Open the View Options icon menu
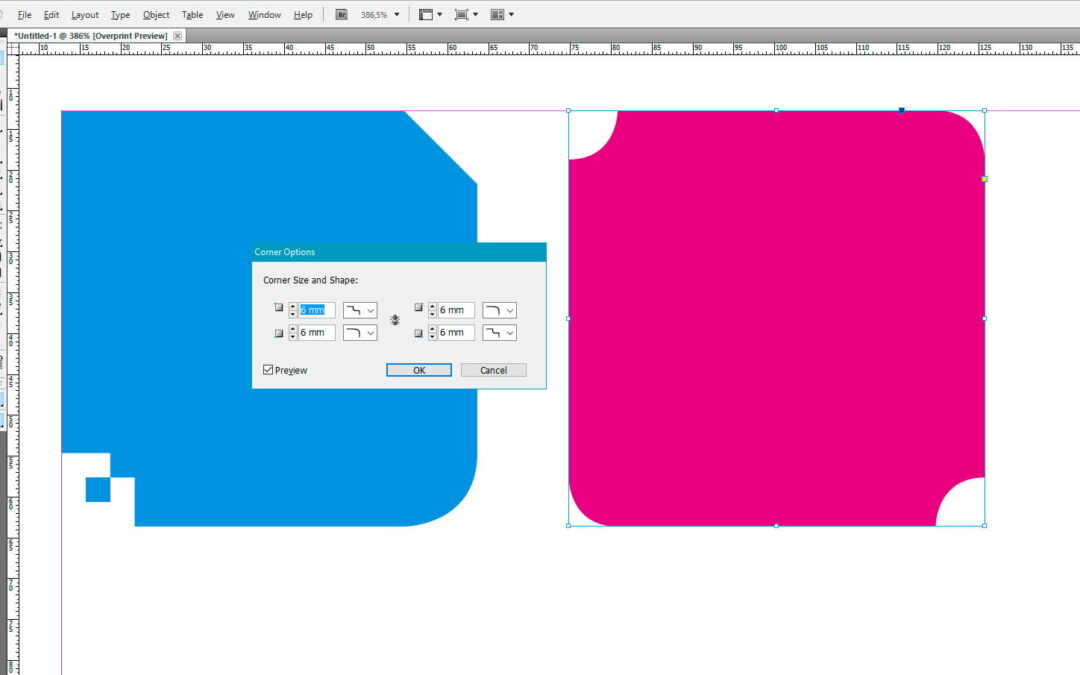This screenshot has height=675, width=1080. [430, 15]
